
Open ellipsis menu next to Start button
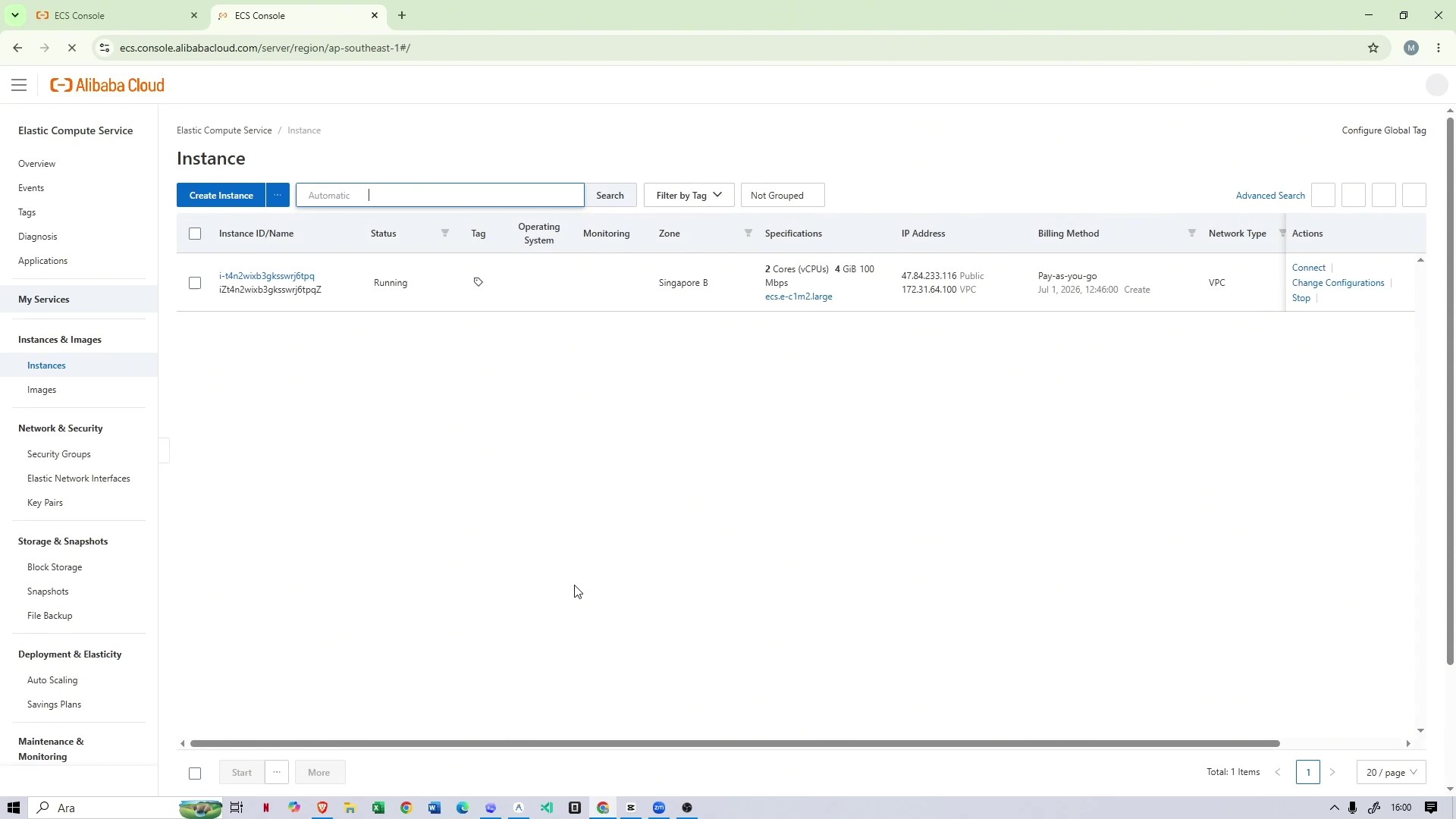click(277, 772)
